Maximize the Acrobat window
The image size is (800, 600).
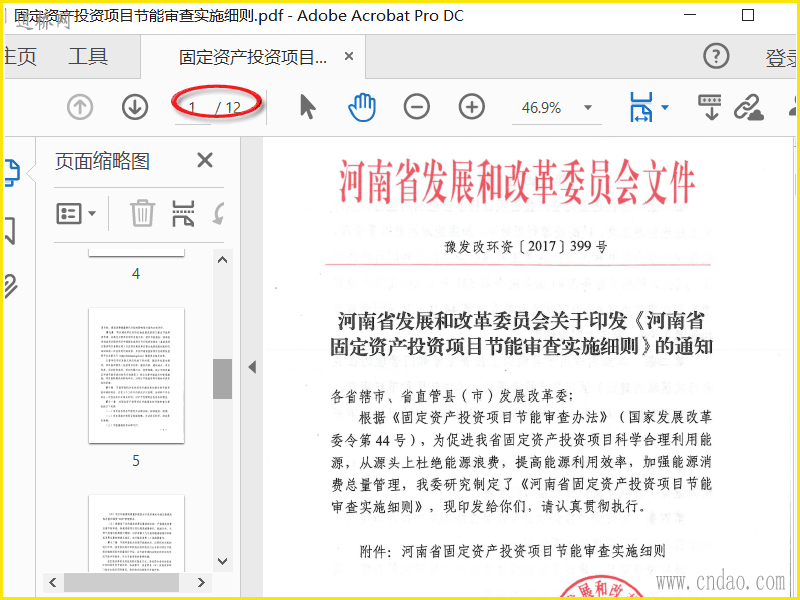(747, 15)
